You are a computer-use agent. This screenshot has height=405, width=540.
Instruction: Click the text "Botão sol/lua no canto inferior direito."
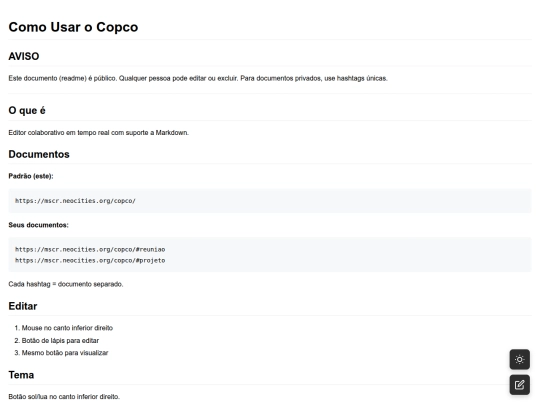tap(64, 397)
